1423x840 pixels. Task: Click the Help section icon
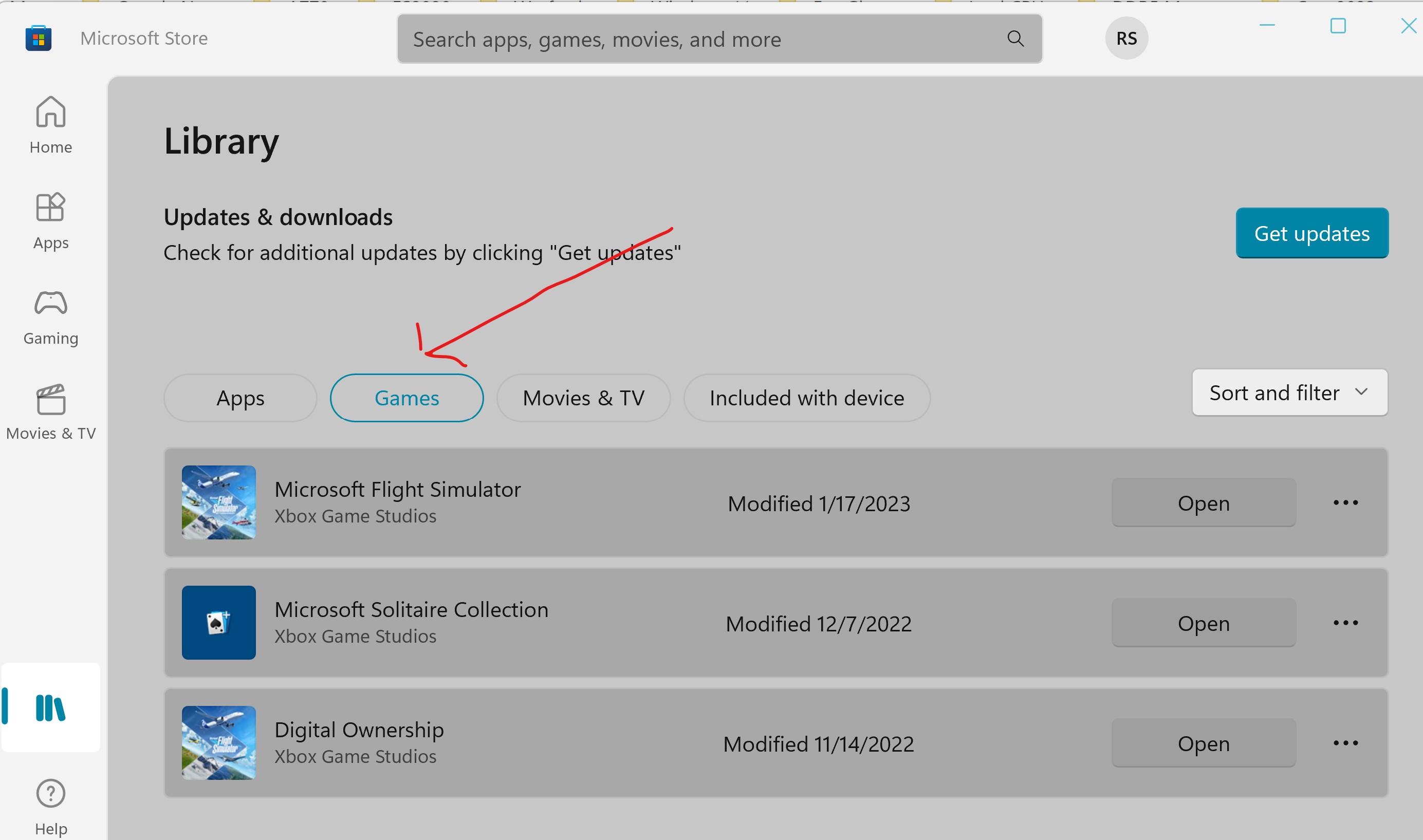(50, 794)
